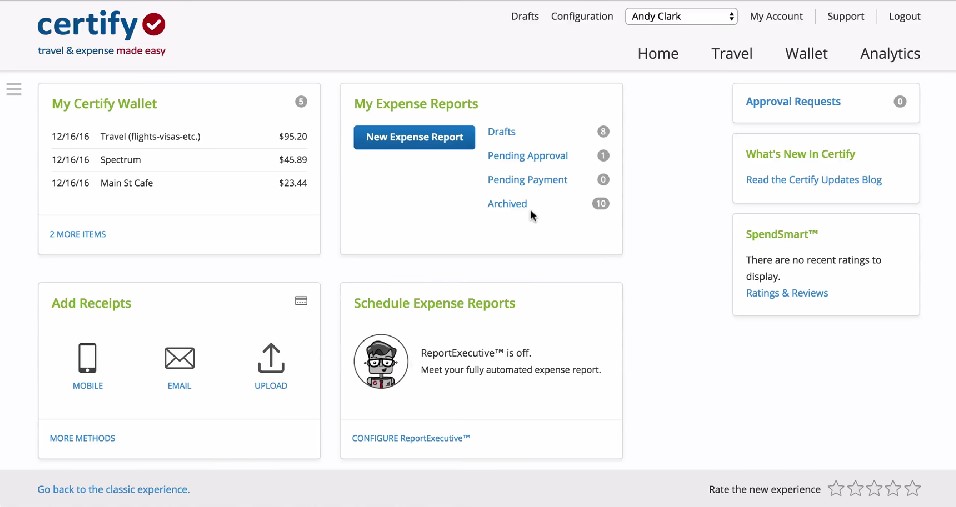Screen dimensions: 956x507
Task: Open the Andy Clark user dropdown
Action: [x=681, y=16]
